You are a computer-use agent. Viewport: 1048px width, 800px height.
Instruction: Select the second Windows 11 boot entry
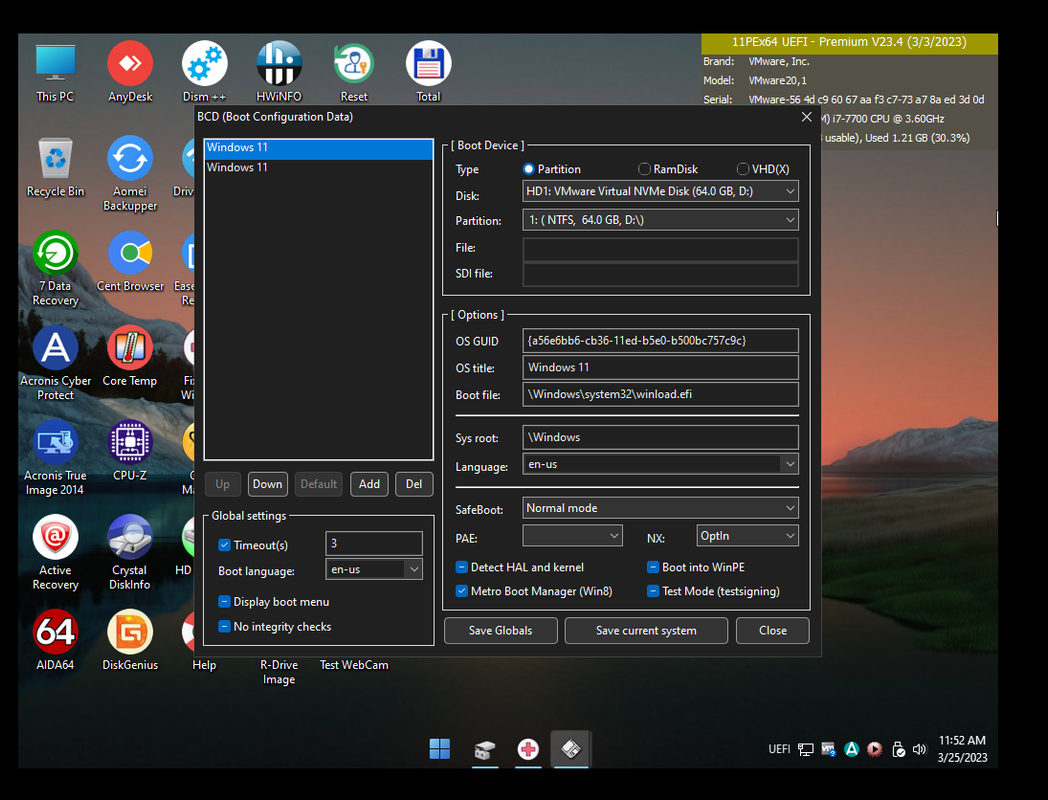238,168
